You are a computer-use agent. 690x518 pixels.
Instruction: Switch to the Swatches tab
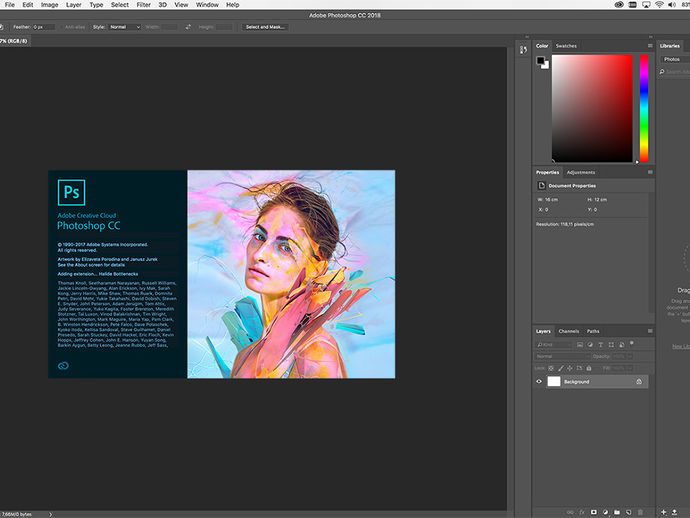pos(566,46)
